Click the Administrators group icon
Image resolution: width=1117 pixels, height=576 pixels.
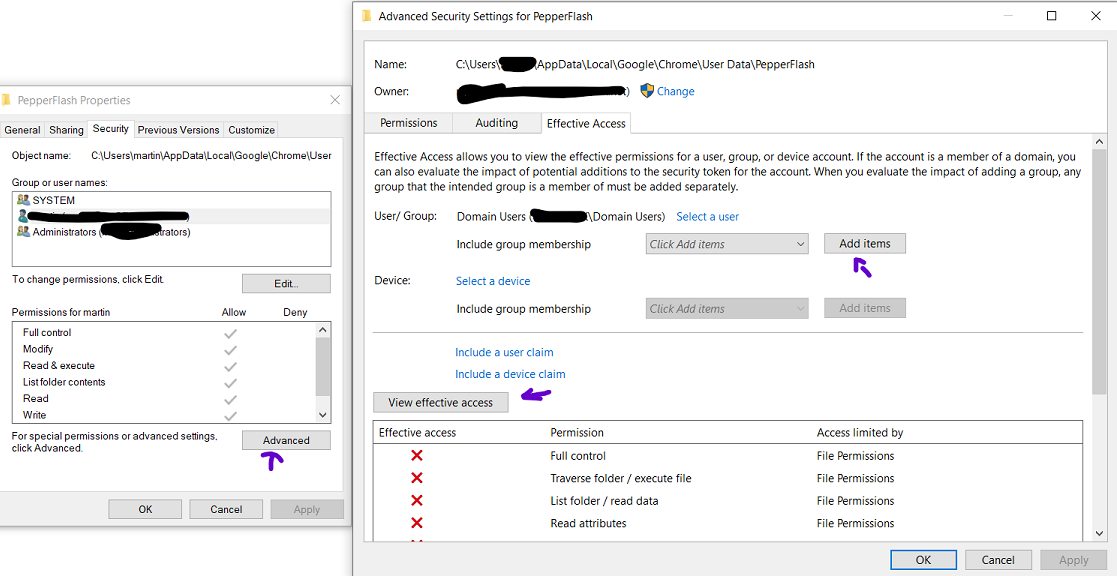[x=23, y=231]
